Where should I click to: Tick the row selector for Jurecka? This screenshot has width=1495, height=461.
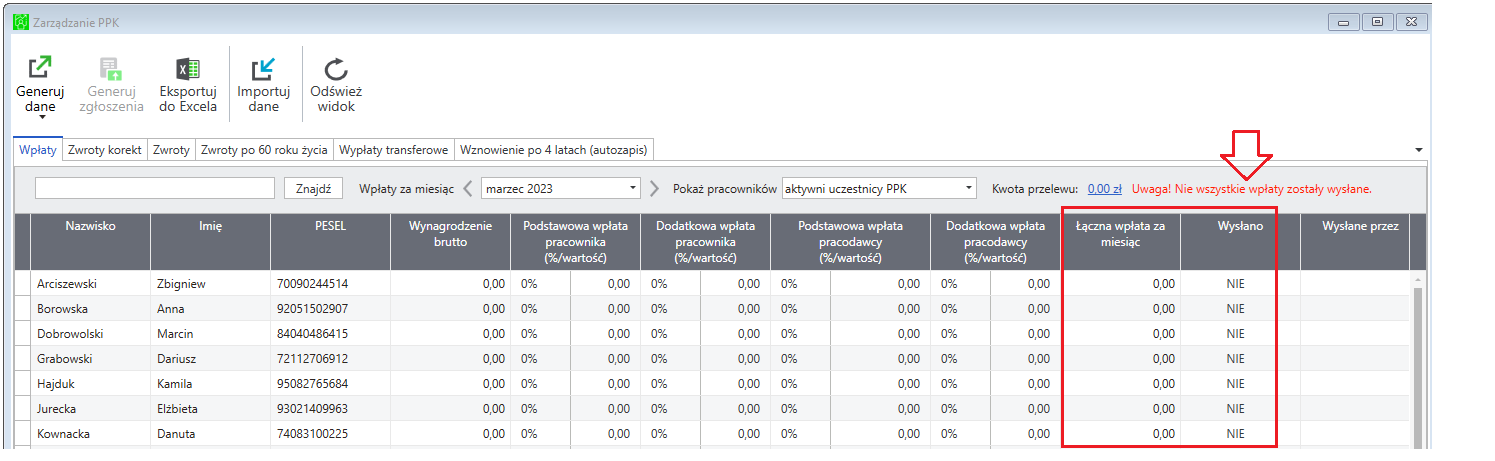22,409
